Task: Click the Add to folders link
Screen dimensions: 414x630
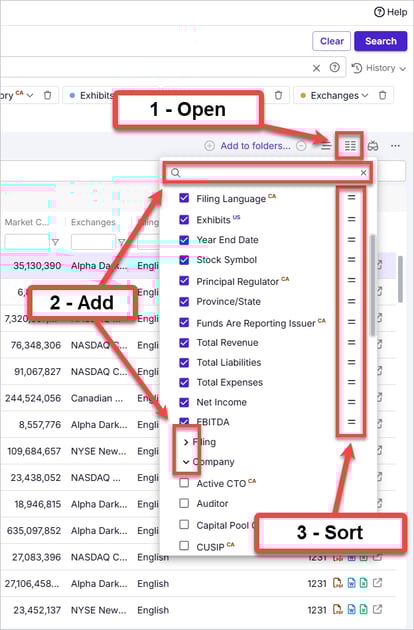Action: tap(255, 146)
